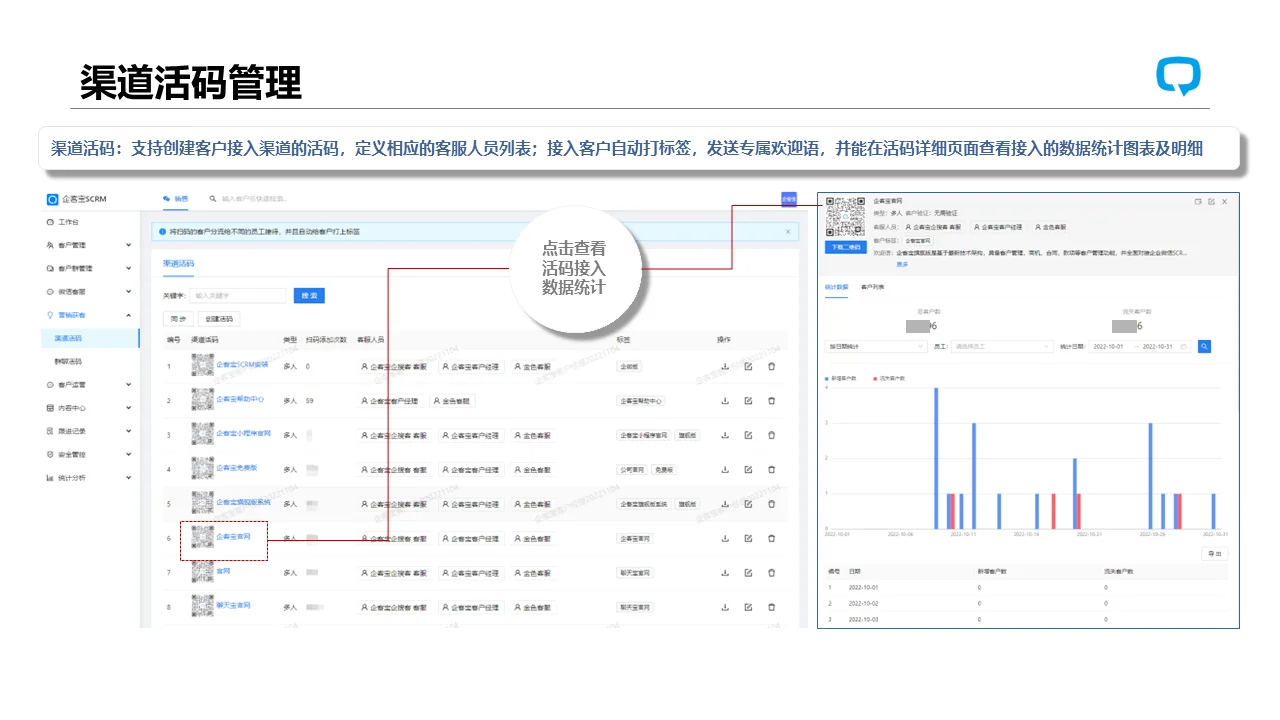Click the 2022-10-01 start date field
Image resolution: width=1280 pixels, height=720 pixels.
(x=1110, y=346)
